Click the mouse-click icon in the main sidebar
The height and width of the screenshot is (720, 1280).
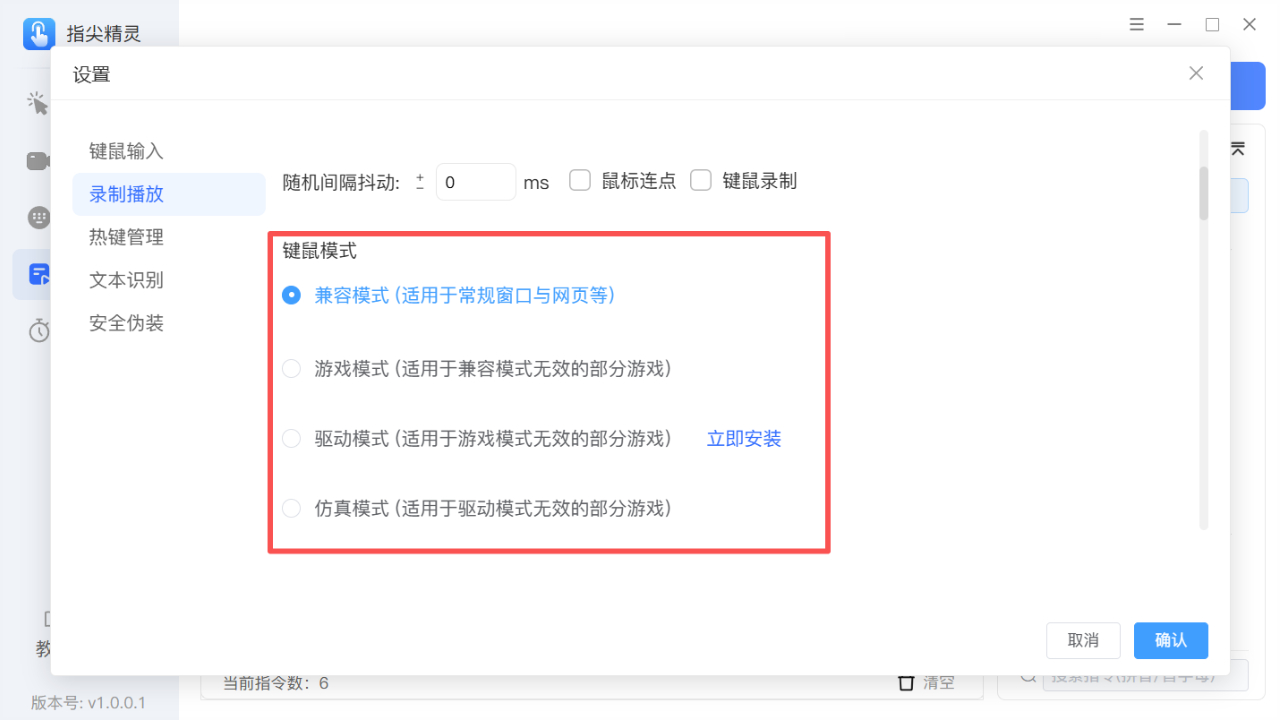click(38, 103)
